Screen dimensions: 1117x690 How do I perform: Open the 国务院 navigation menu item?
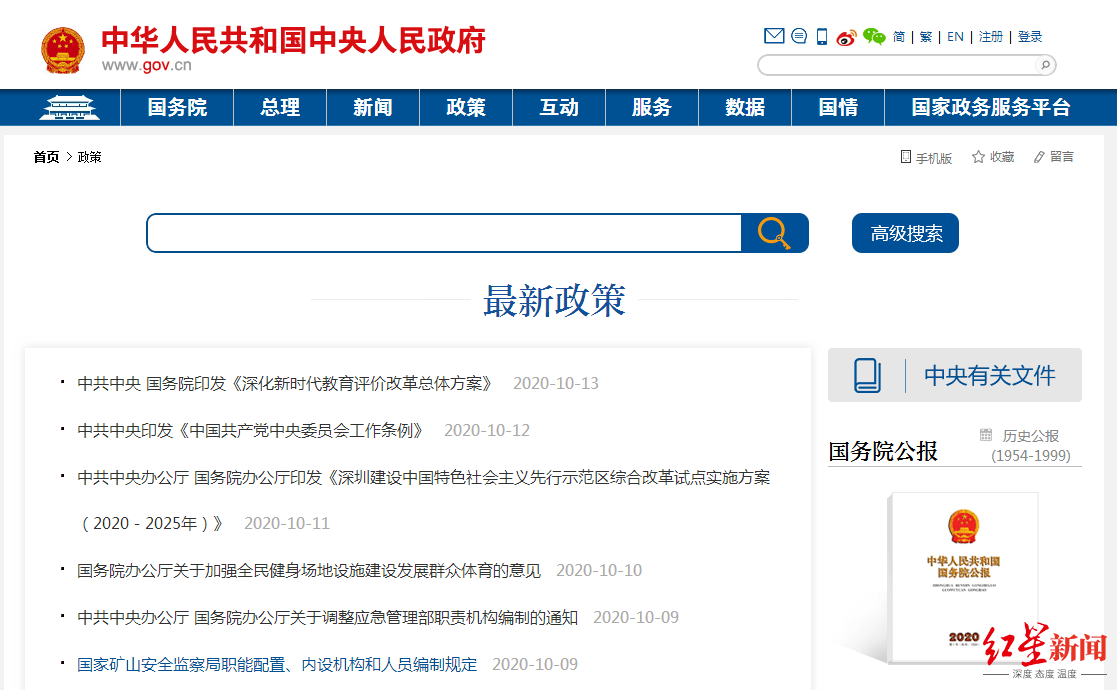coord(177,107)
